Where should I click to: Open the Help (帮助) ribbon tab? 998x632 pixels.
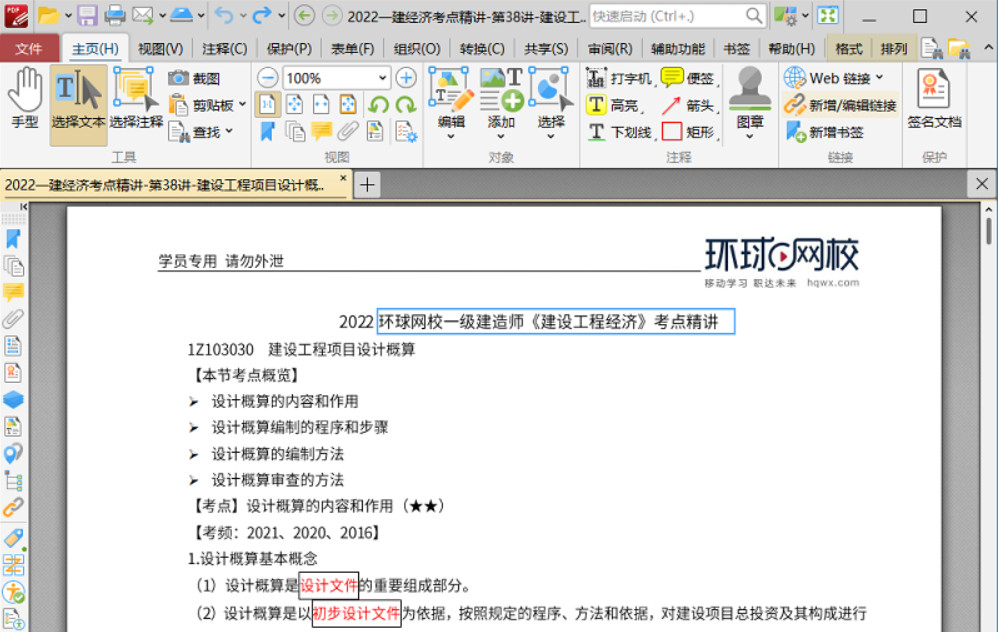coord(792,49)
